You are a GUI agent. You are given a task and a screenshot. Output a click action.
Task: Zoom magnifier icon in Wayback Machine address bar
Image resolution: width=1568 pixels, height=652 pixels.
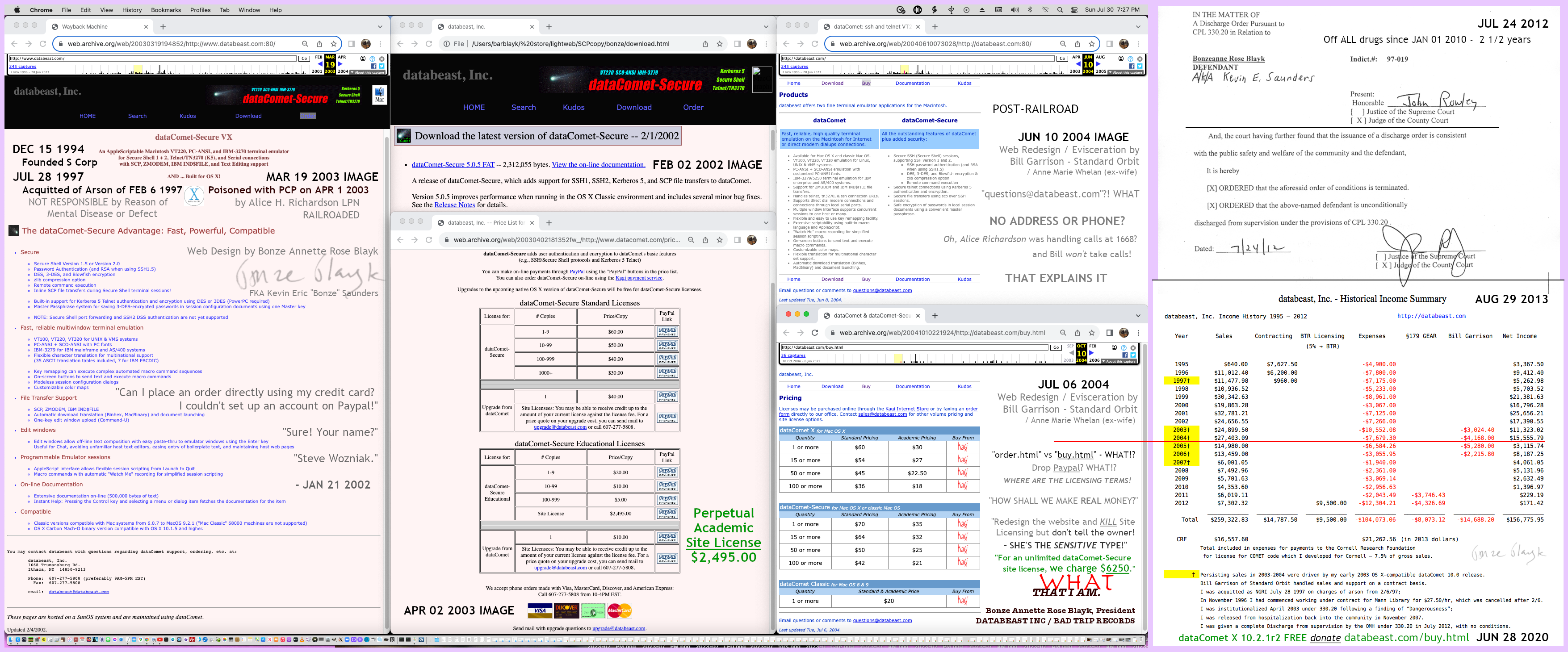click(x=305, y=44)
